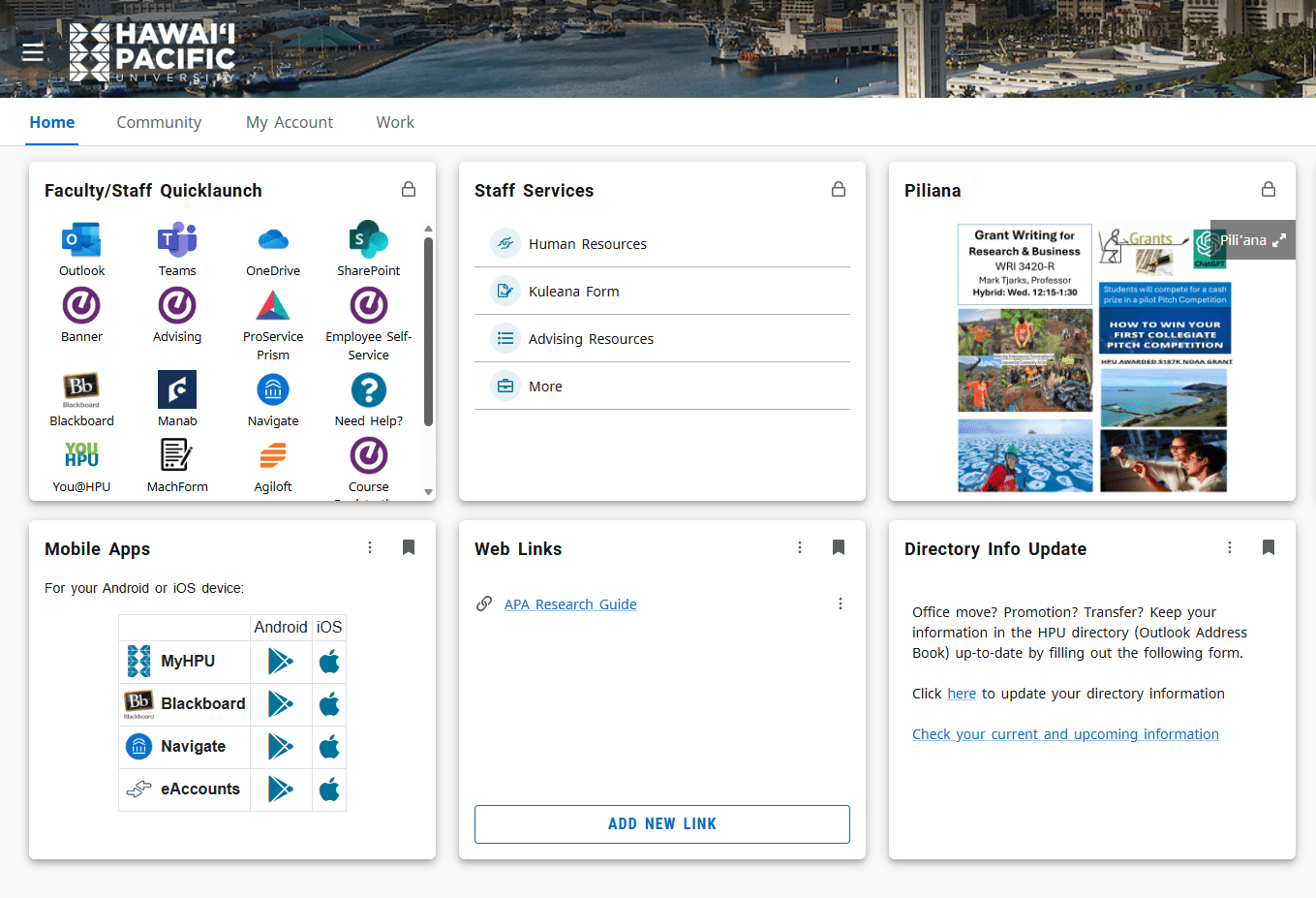Image resolution: width=1316 pixels, height=898 pixels.
Task: Get eAccounts Android app
Action: click(x=280, y=790)
